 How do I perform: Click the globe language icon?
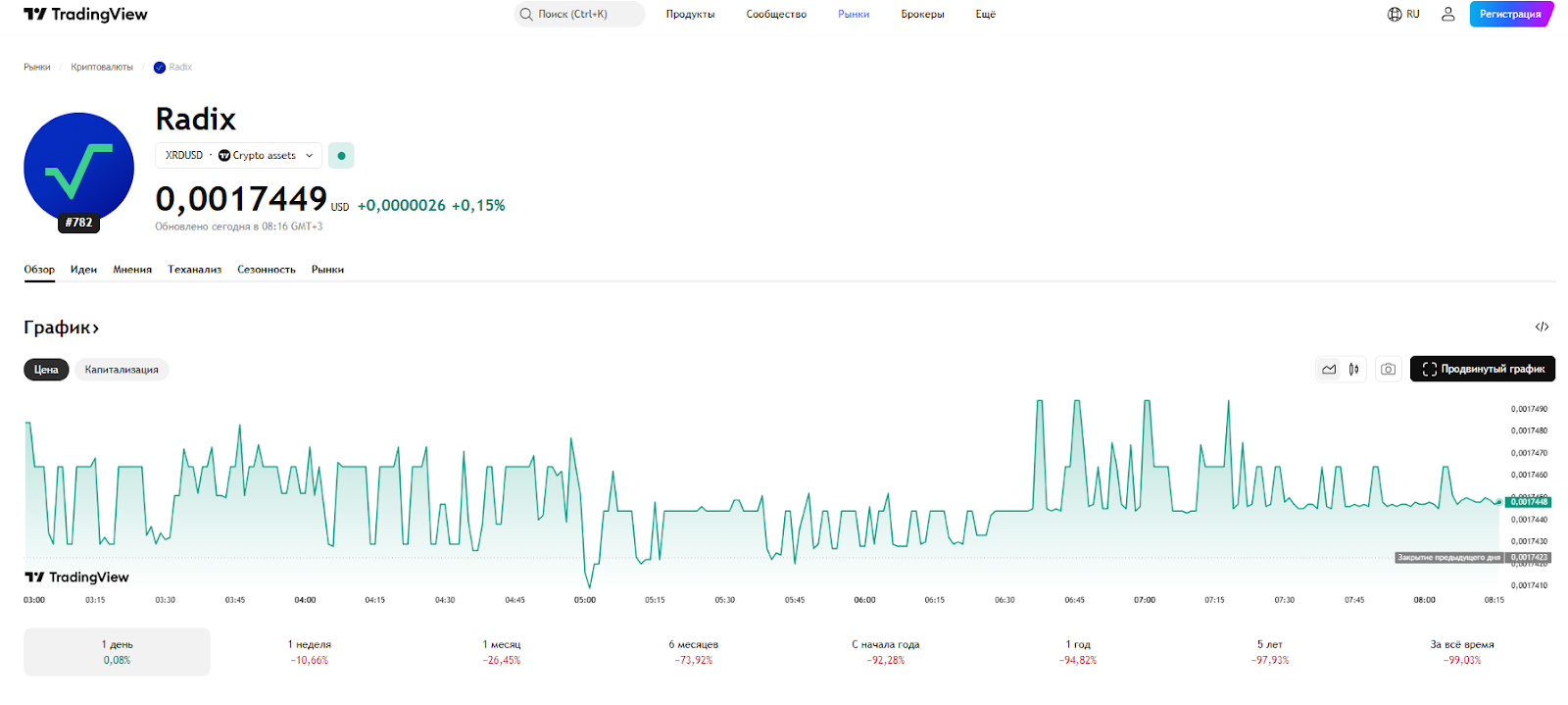pos(1395,15)
